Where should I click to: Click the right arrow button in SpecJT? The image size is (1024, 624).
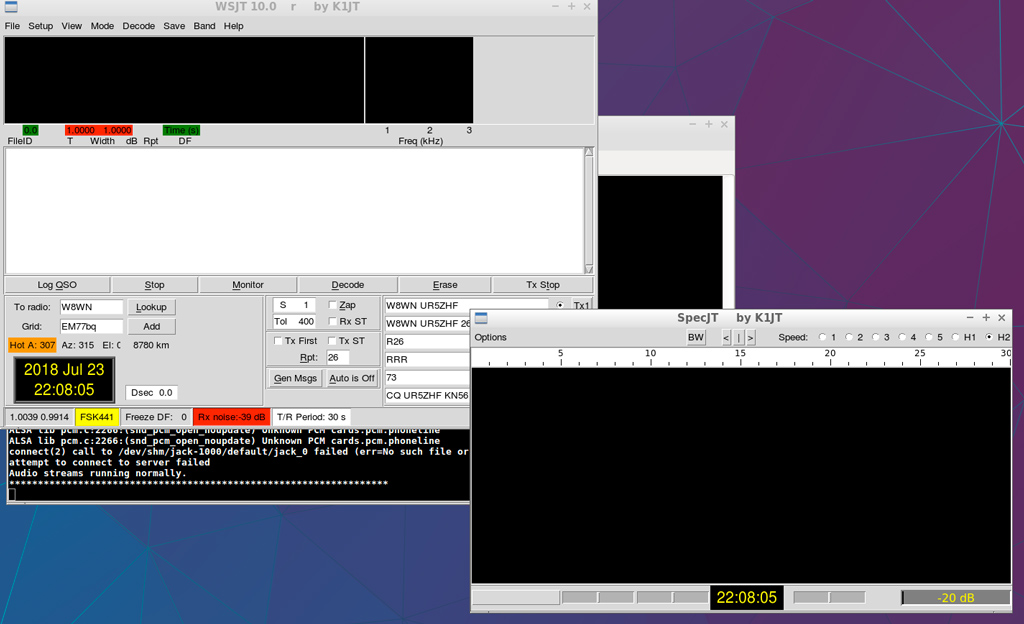click(x=751, y=337)
